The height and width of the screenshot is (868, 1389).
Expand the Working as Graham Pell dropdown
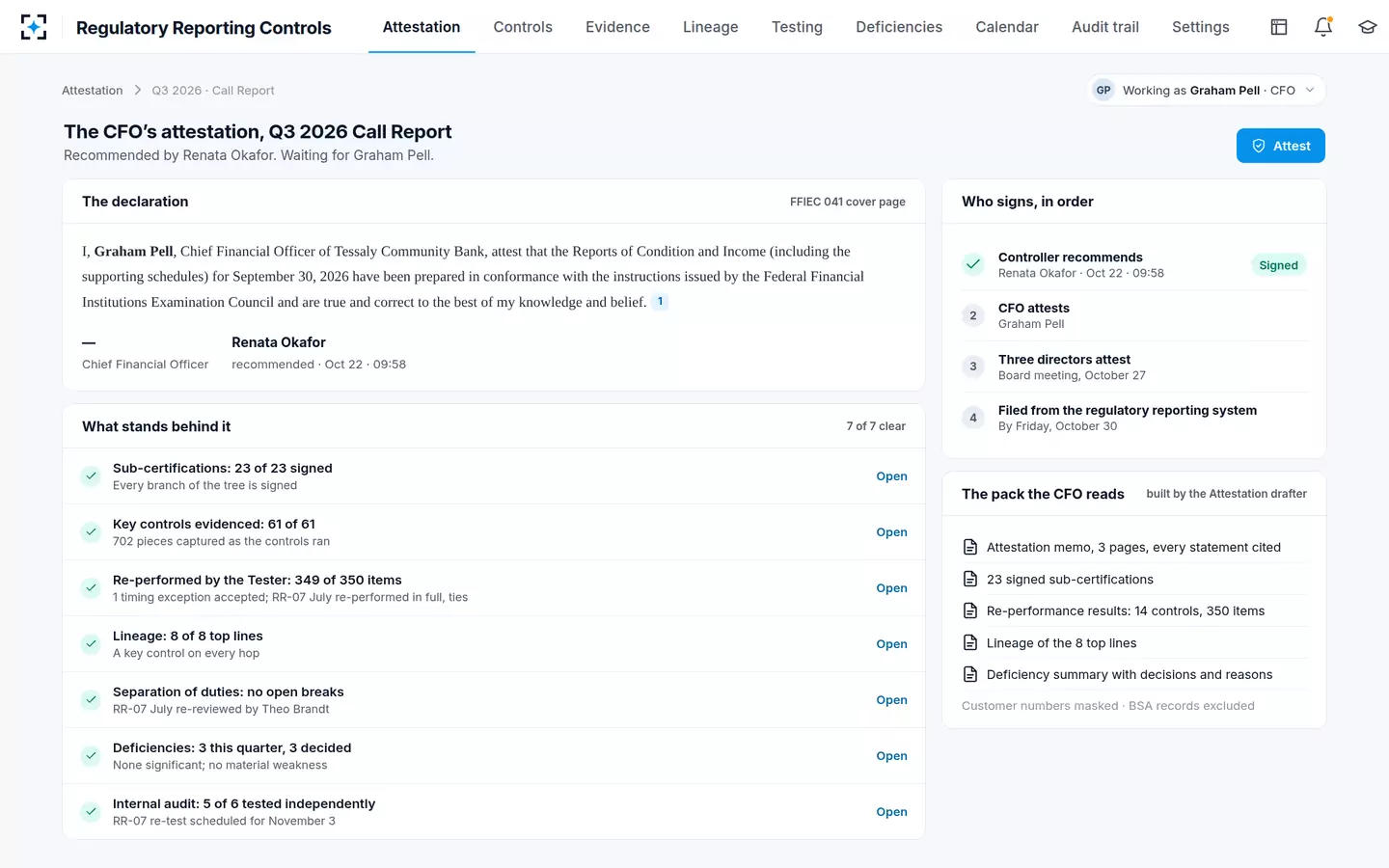[x=1207, y=91]
